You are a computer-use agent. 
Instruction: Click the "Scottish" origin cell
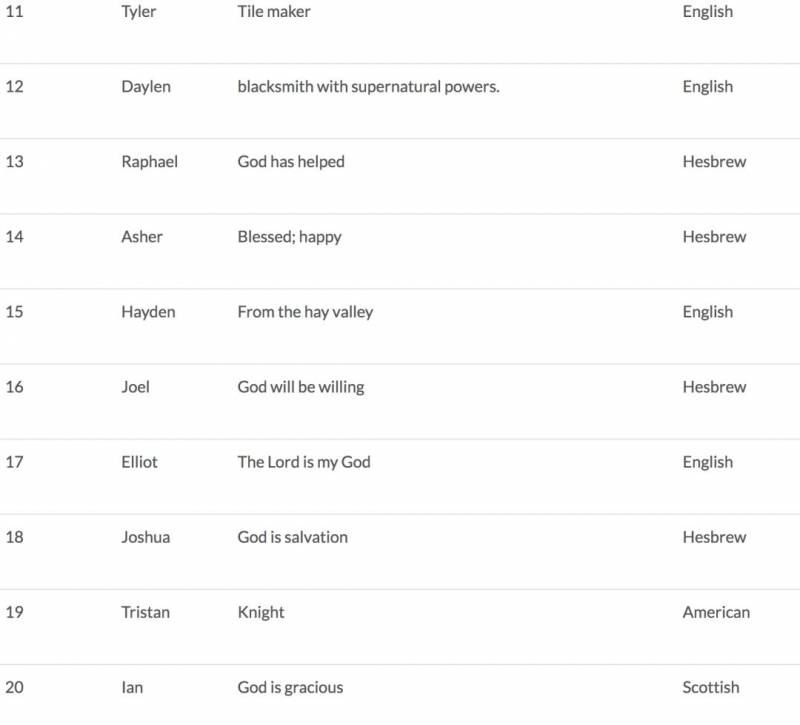tap(711, 687)
